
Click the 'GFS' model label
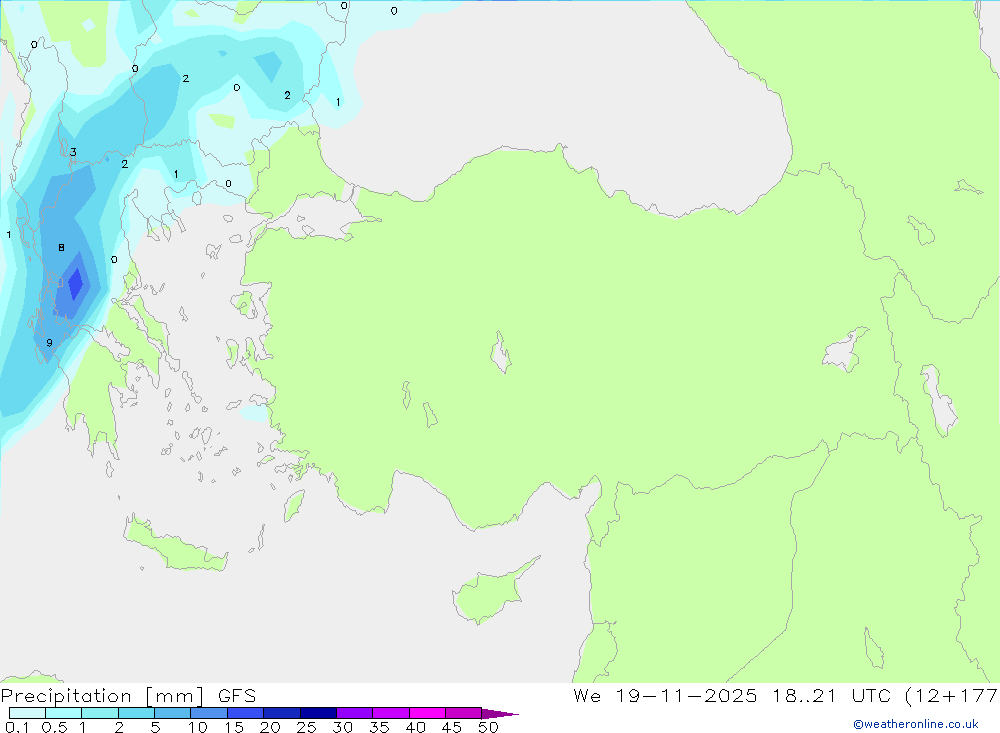point(237,696)
